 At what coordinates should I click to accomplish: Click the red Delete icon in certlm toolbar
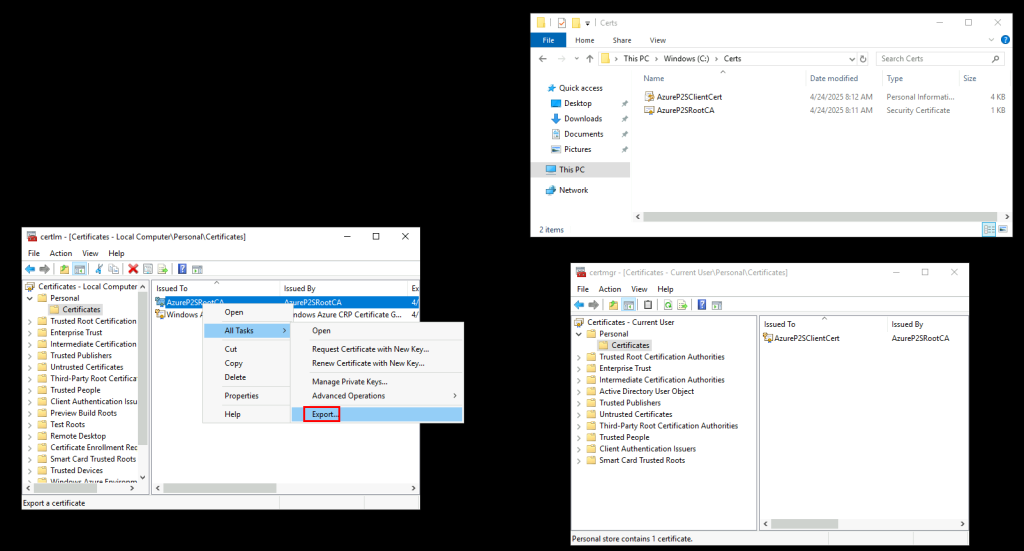tap(132, 269)
